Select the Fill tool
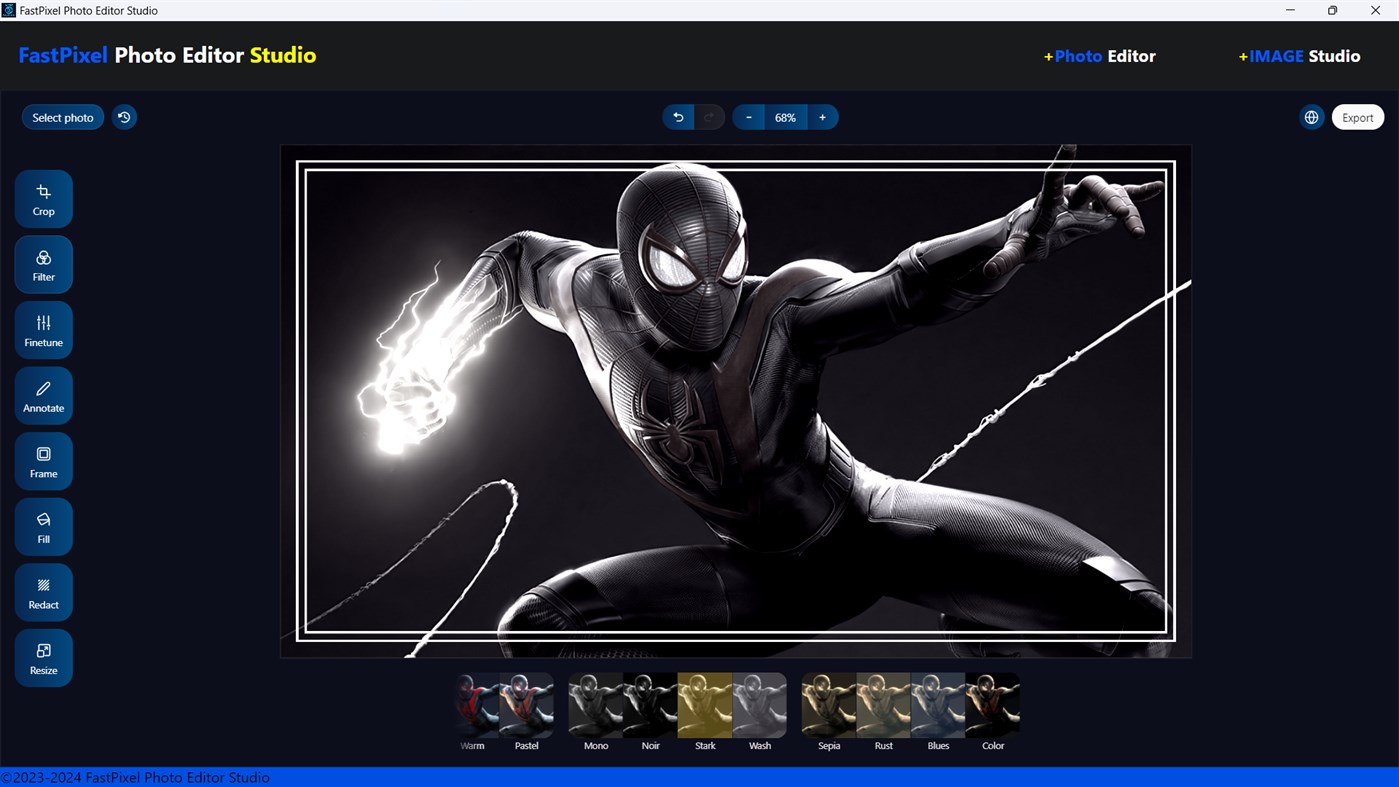Image resolution: width=1399 pixels, height=787 pixels. [x=43, y=527]
